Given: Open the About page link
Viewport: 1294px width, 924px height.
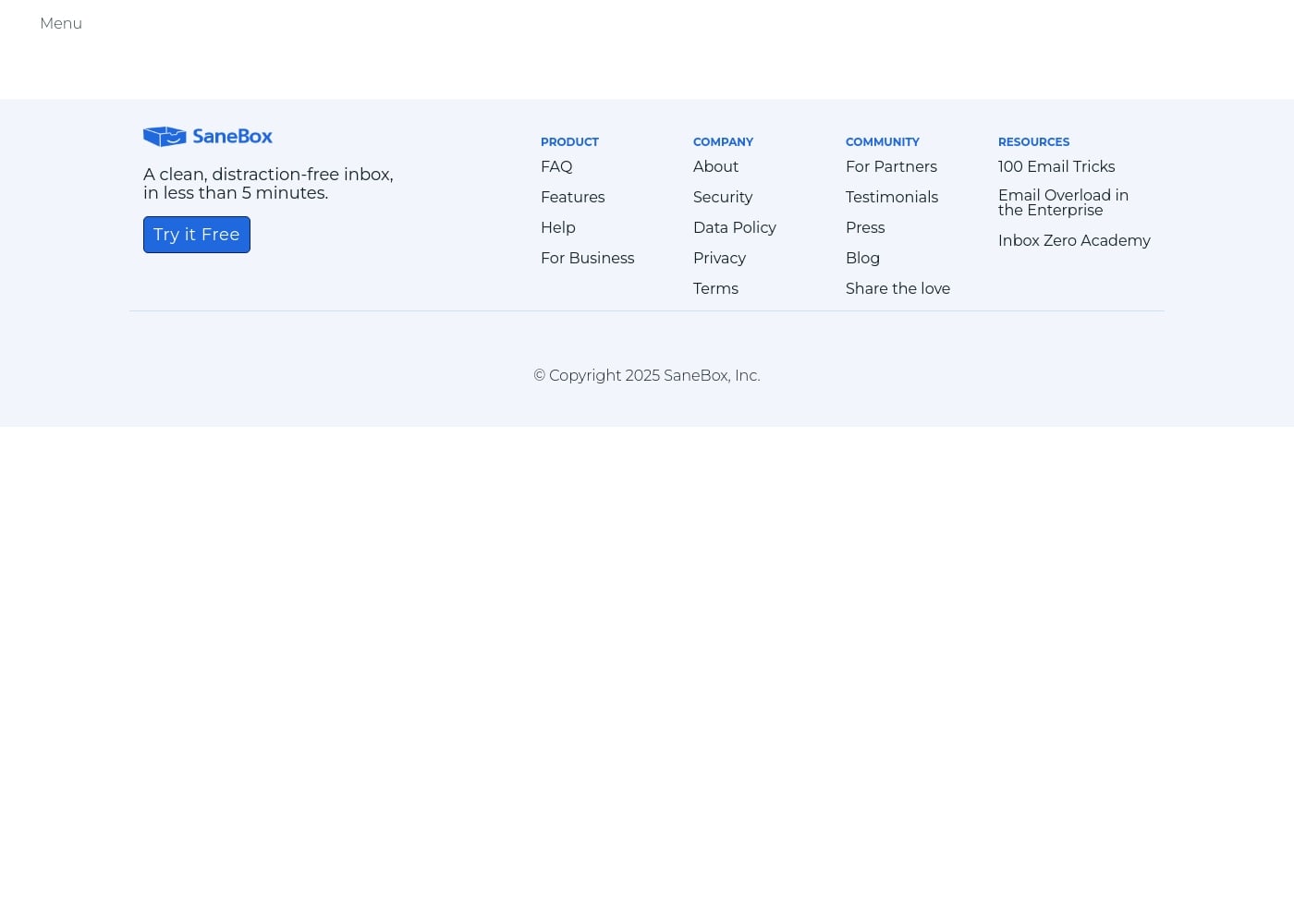Looking at the screenshot, I should point(715,167).
